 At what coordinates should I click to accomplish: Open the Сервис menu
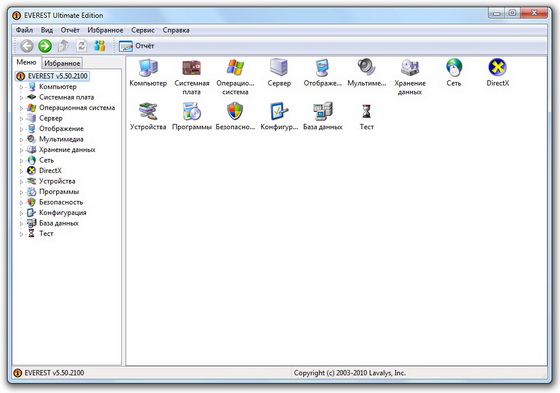click(x=142, y=30)
